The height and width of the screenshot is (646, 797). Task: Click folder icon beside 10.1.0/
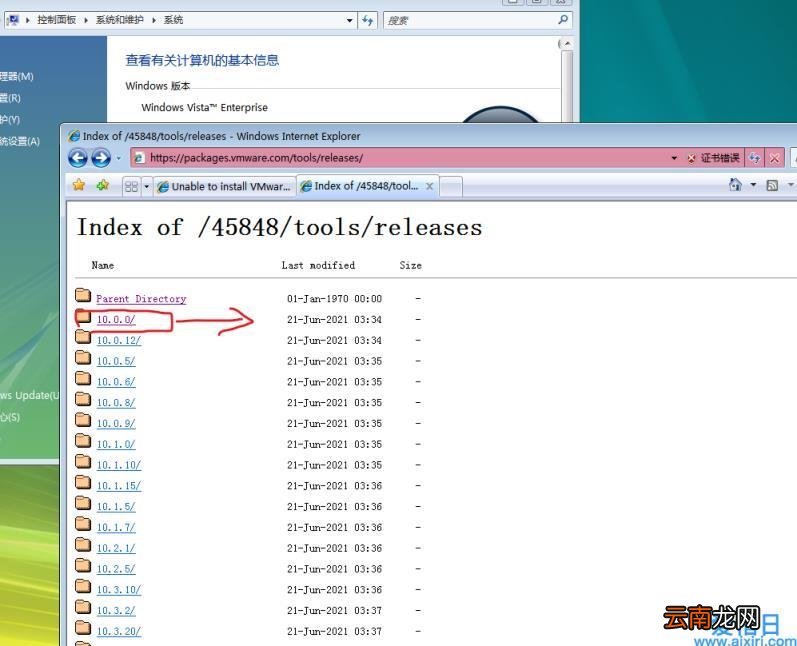(x=83, y=441)
